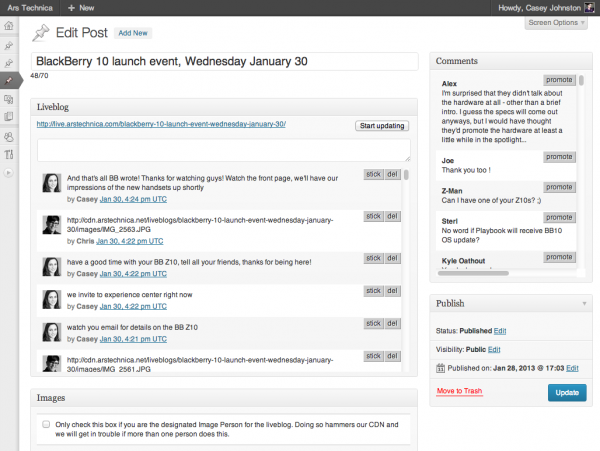
Task: Click Casey Johnston's avatar in the top bar
Action: pyautogui.click(x=589, y=8)
